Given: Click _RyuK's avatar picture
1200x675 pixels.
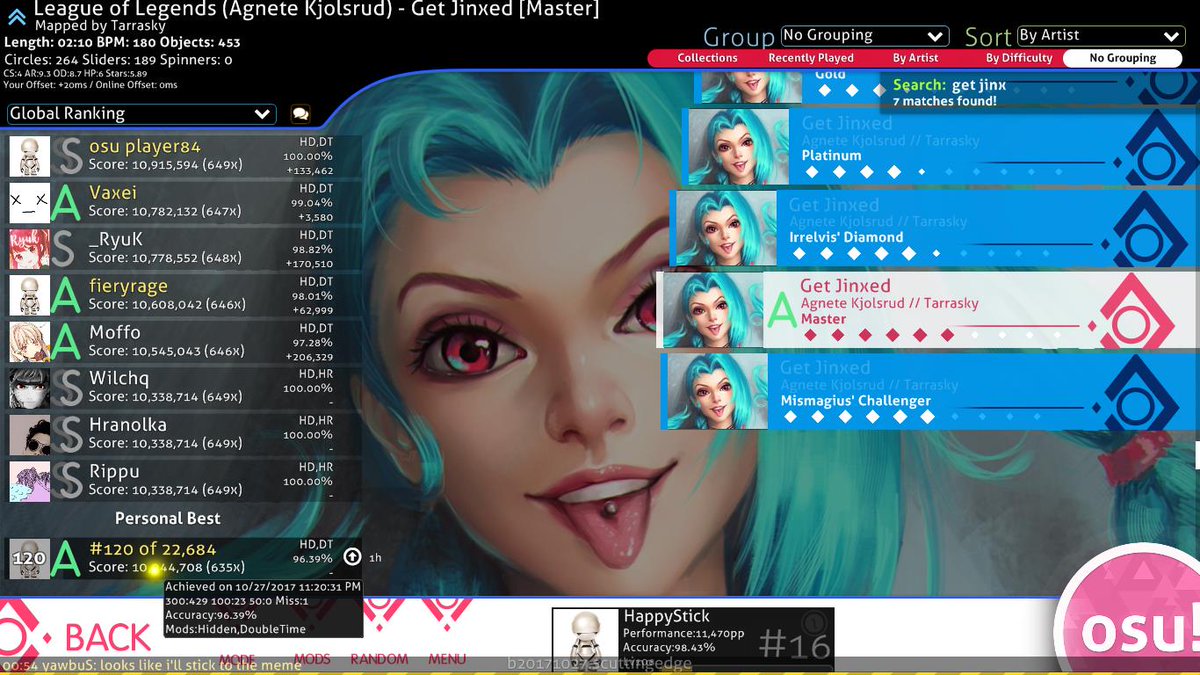Looking at the screenshot, I should 29,249.
